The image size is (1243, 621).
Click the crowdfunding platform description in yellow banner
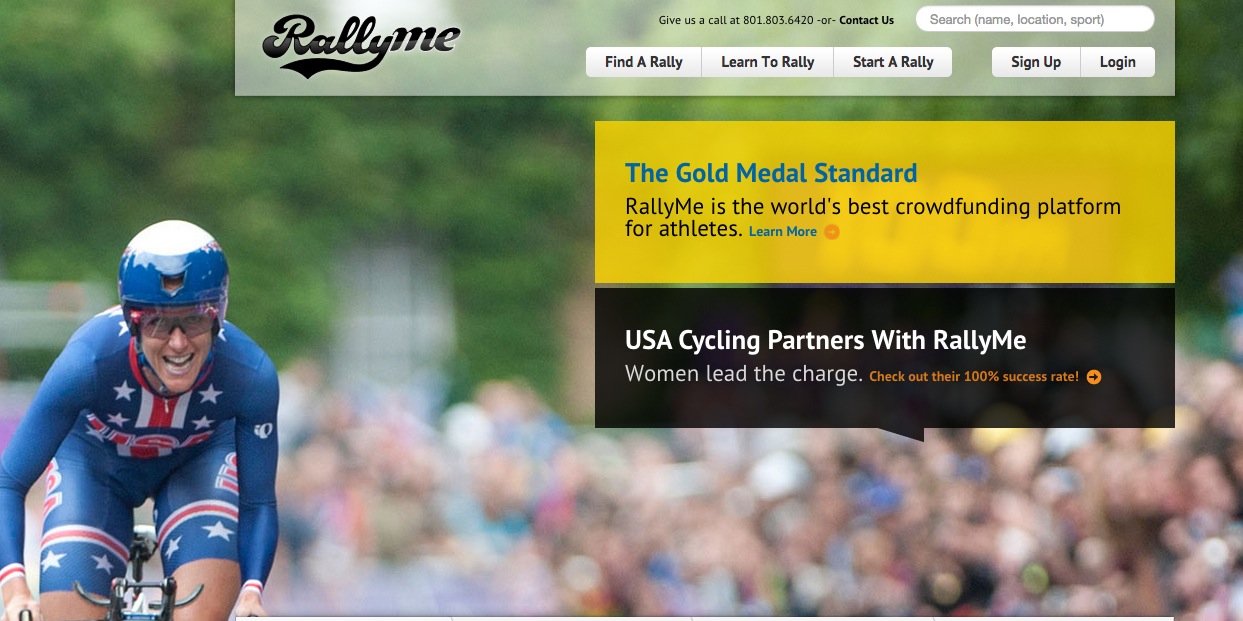873,218
